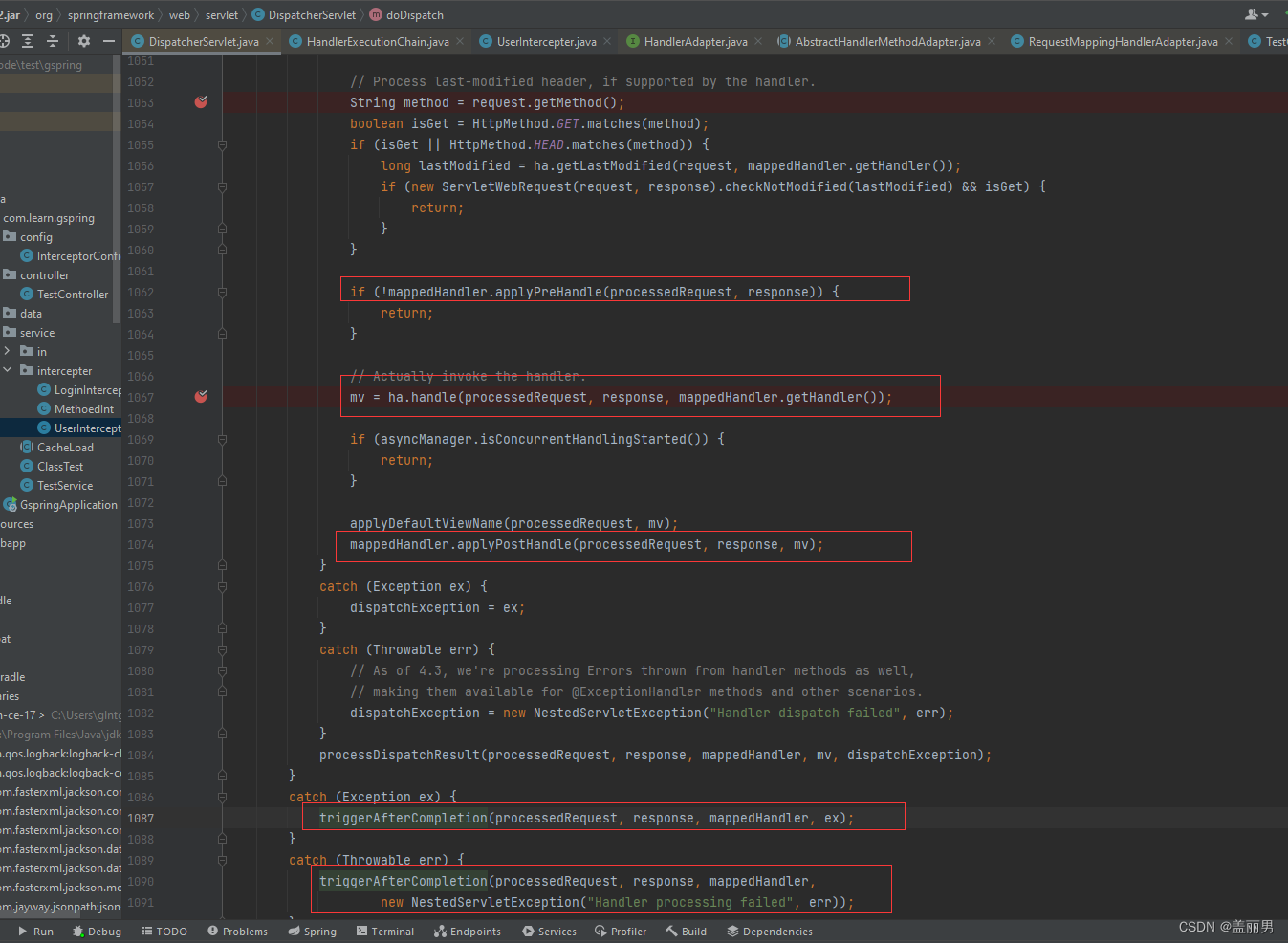Click the Expand All icon in project toolbar

point(28,41)
